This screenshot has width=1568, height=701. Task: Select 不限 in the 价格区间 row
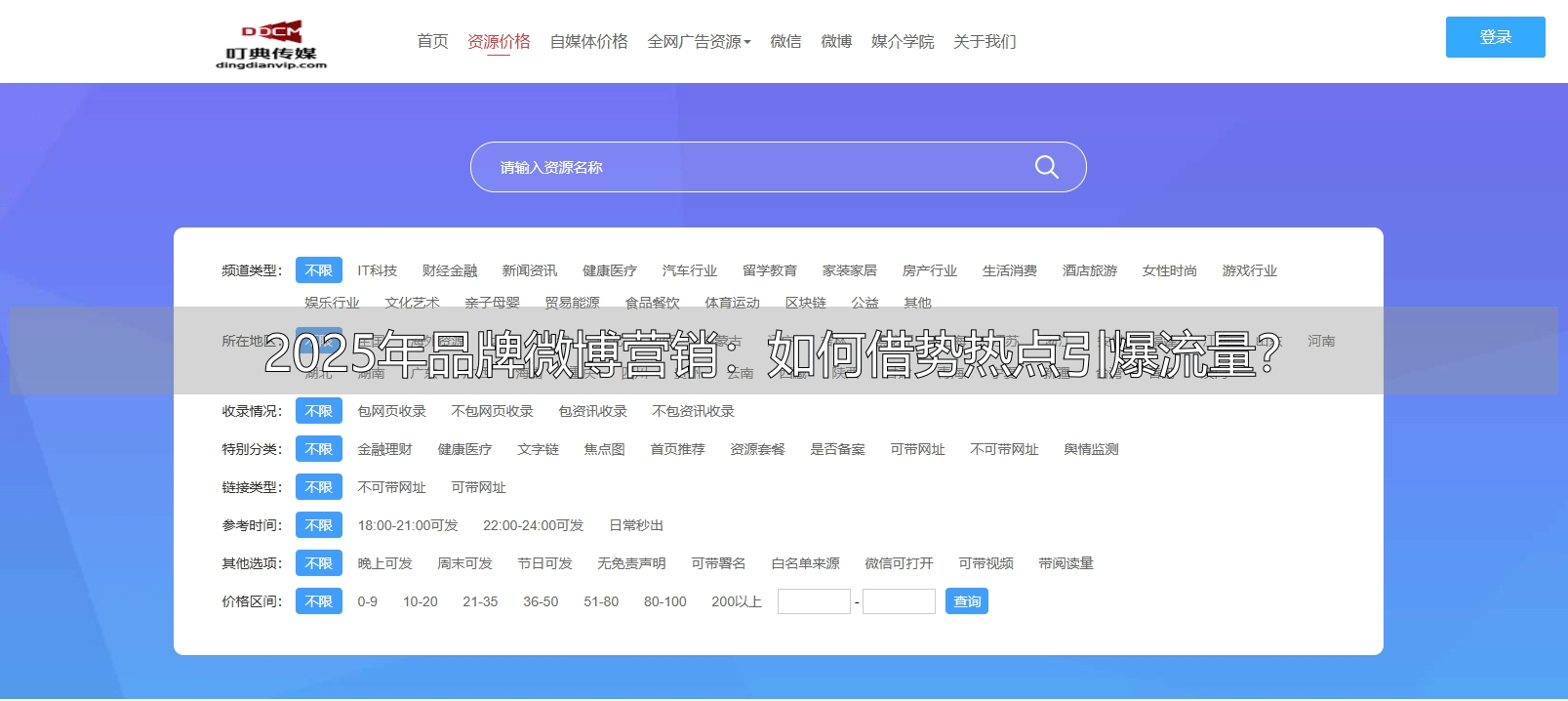319,601
